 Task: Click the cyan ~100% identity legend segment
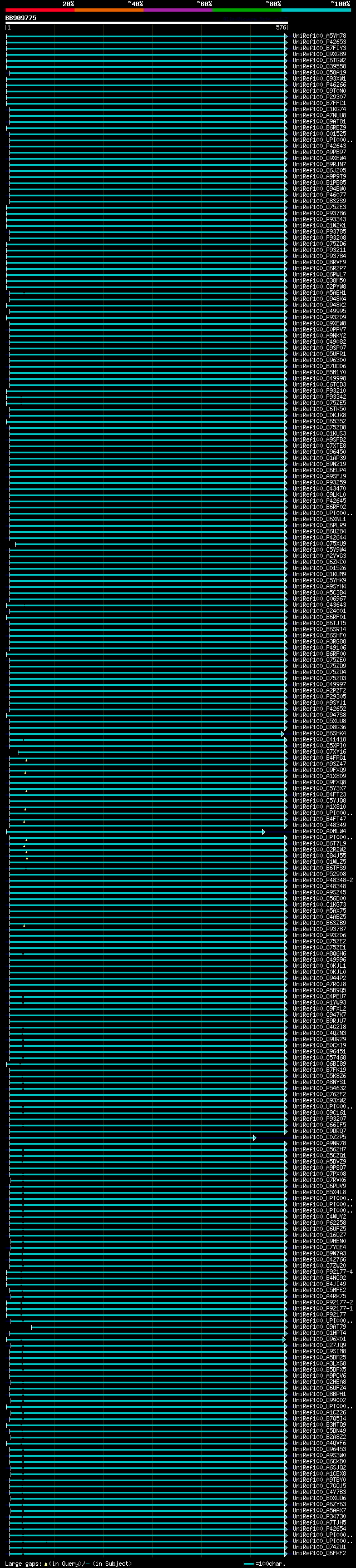(x=317, y=10)
